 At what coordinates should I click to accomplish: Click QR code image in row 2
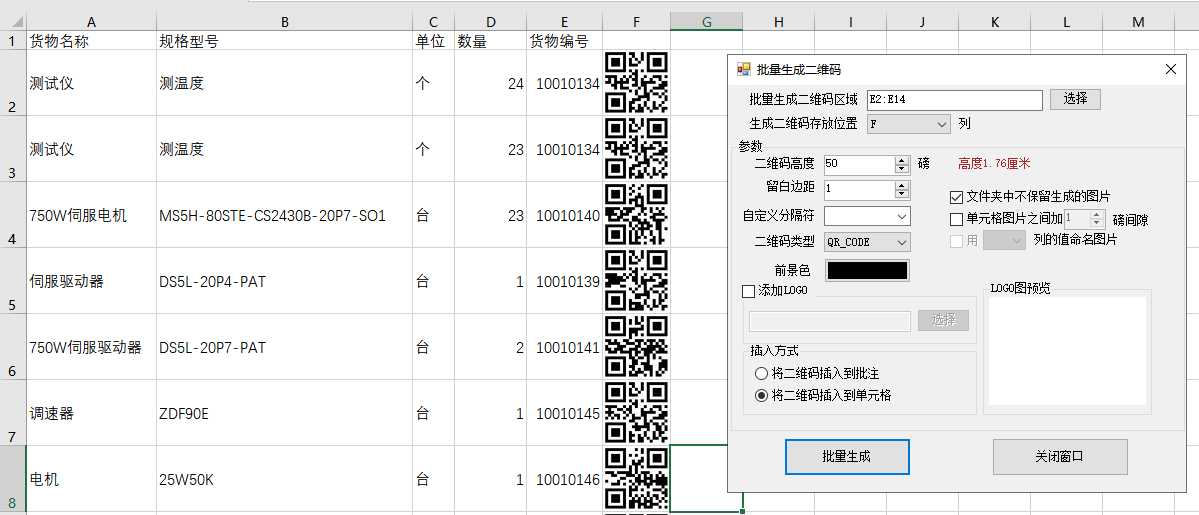point(636,83)
